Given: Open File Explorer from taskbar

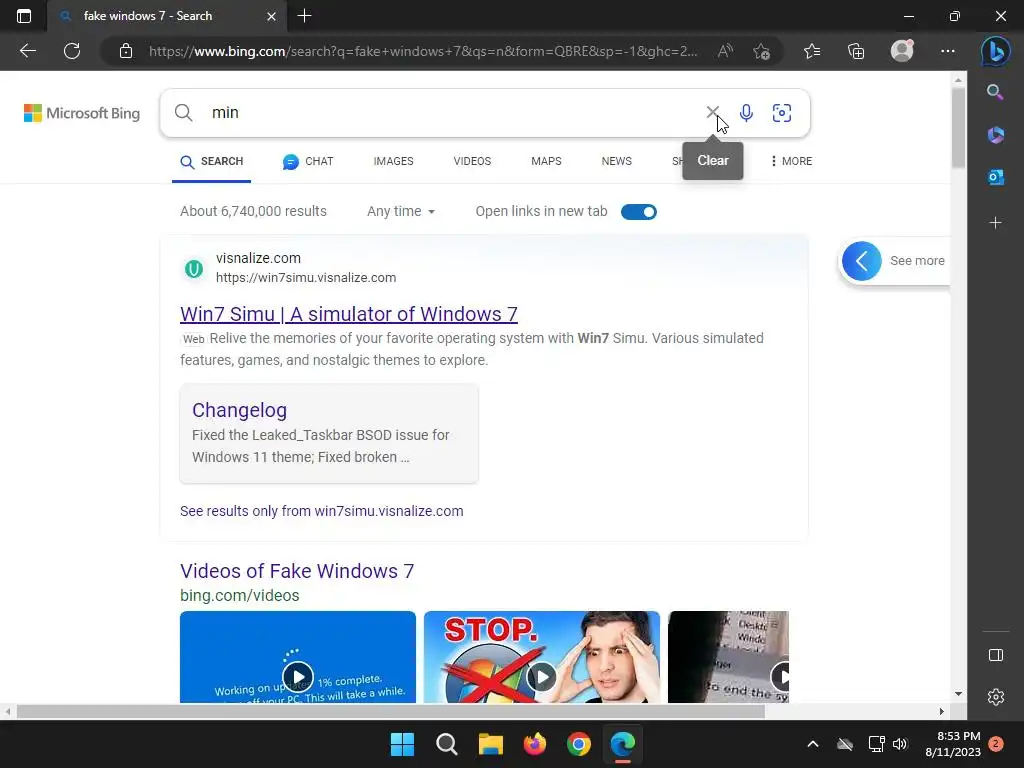Looking at the screenshot, I should 490,744.
